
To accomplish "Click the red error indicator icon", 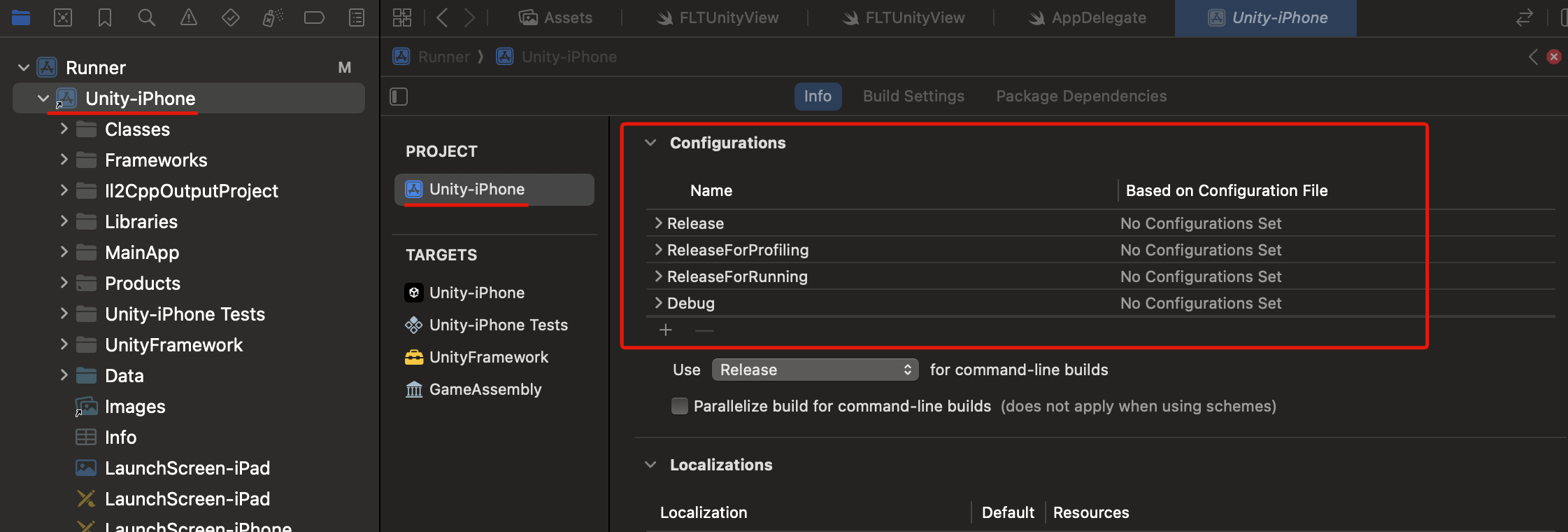I will point(1554,57).
